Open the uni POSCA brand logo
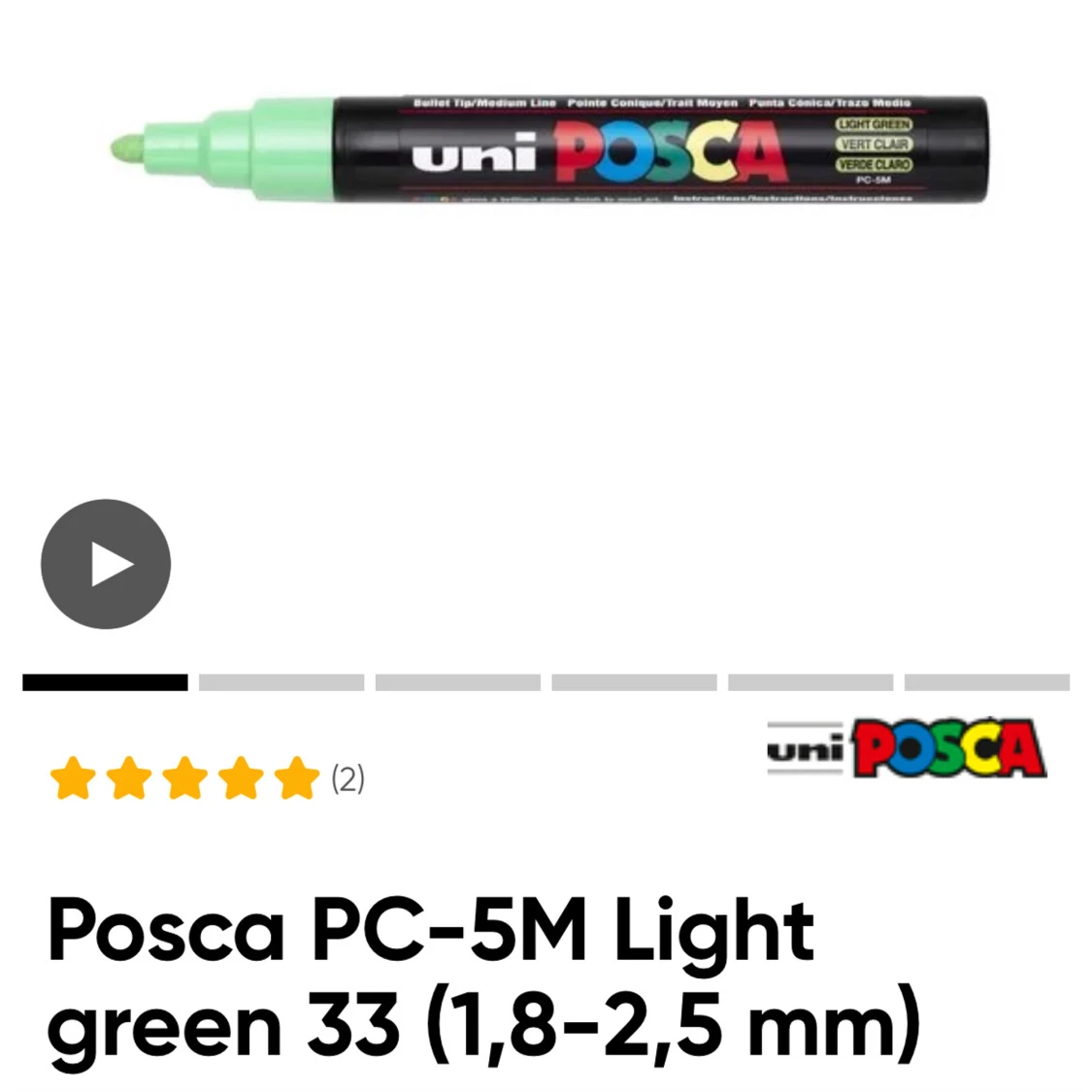Image resolution: width=1092 pixels, height=1092 pixels. click(x=907, y=748)
